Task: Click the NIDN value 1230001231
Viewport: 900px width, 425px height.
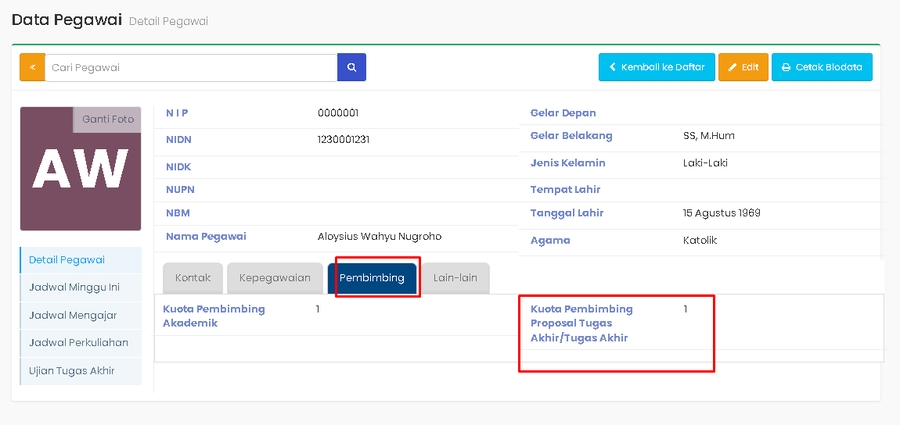Action: tap(343, 139)
